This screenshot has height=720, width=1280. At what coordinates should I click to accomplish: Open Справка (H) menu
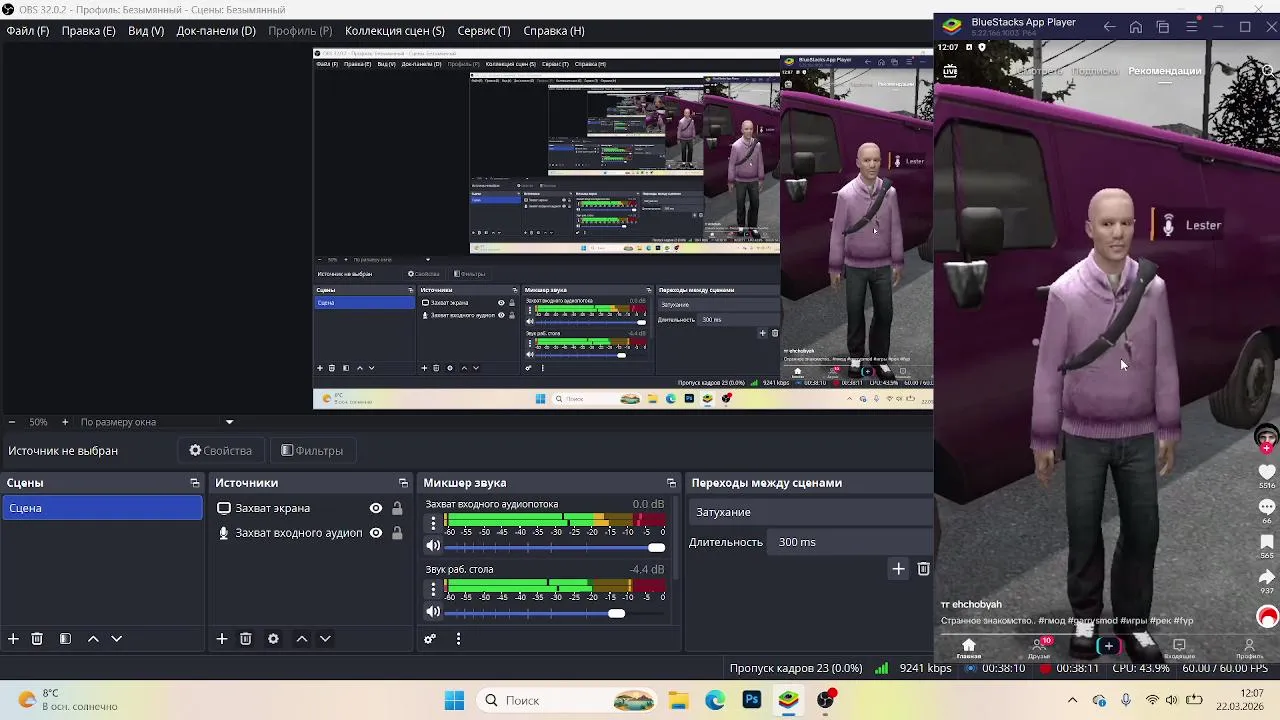(x=554, y=31)
